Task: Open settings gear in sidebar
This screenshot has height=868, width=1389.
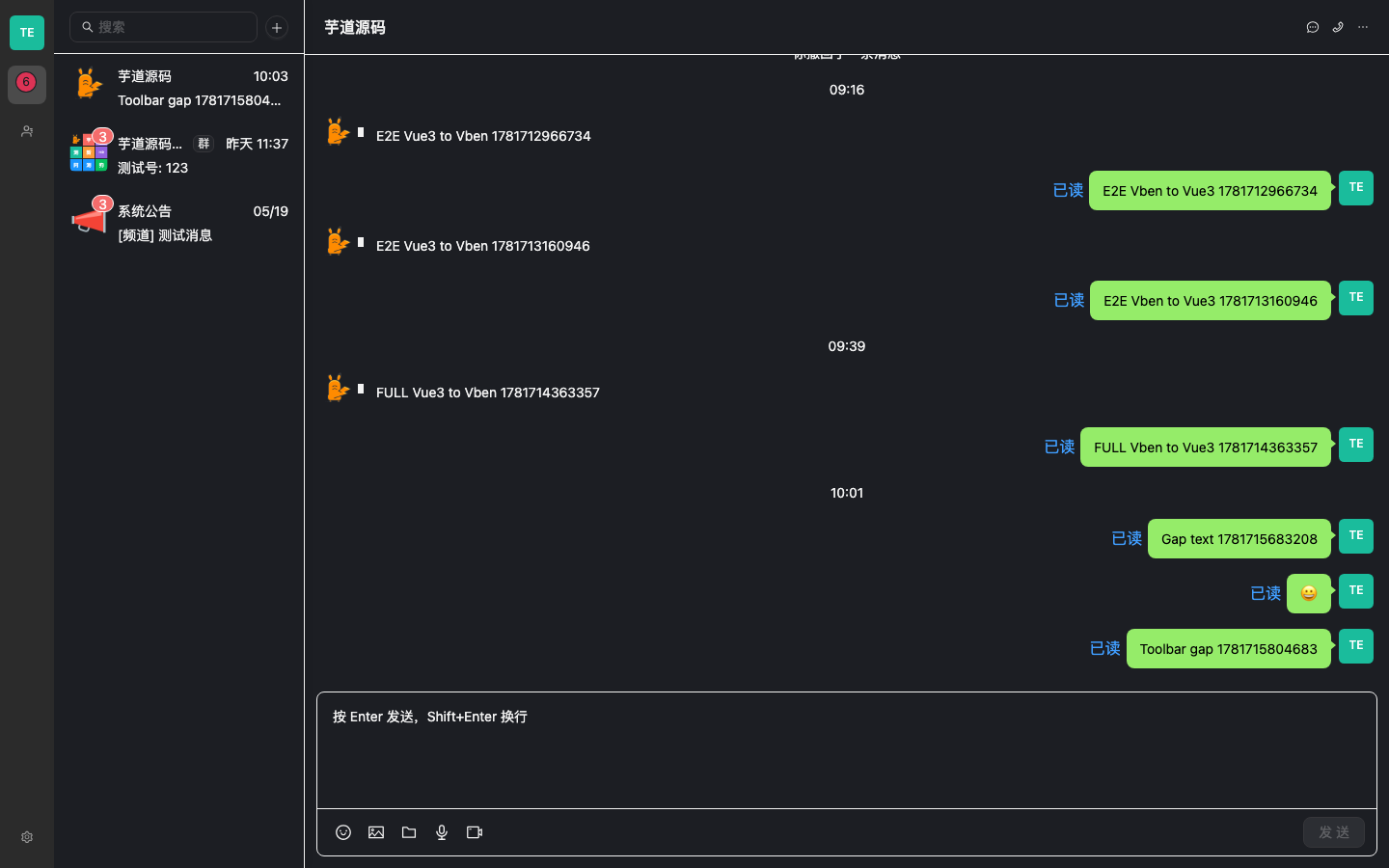Action: [x=27, y=837]
